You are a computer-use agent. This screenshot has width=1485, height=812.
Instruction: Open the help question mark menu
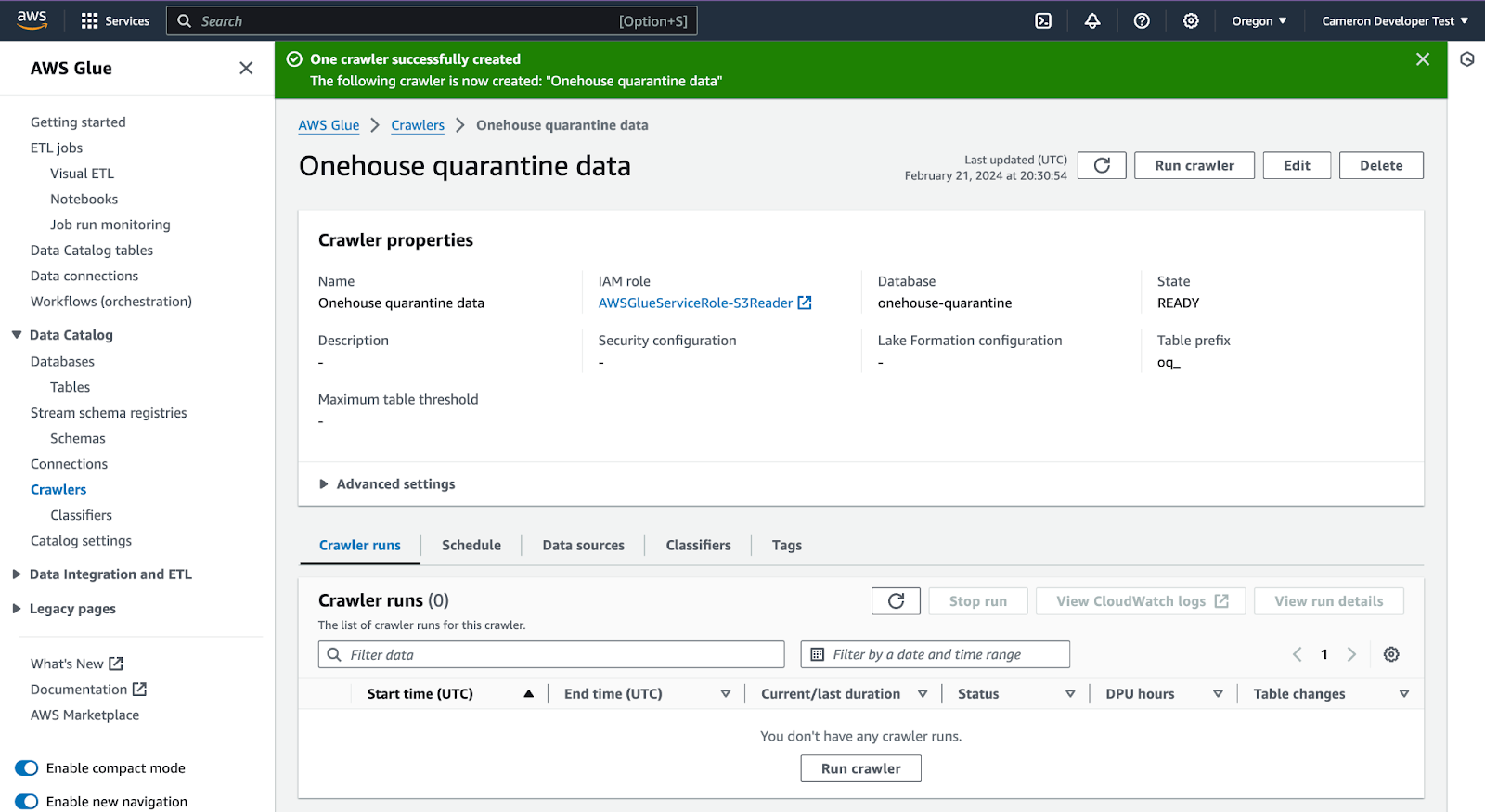pos(1142,20)
